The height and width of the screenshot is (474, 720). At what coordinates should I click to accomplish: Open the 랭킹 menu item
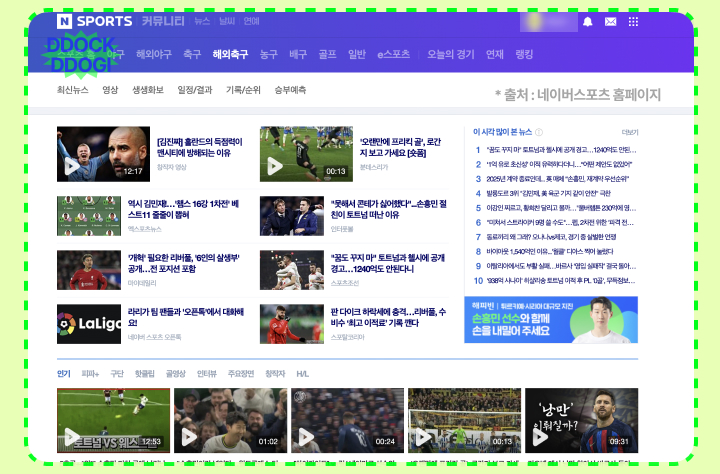[524, 54]
